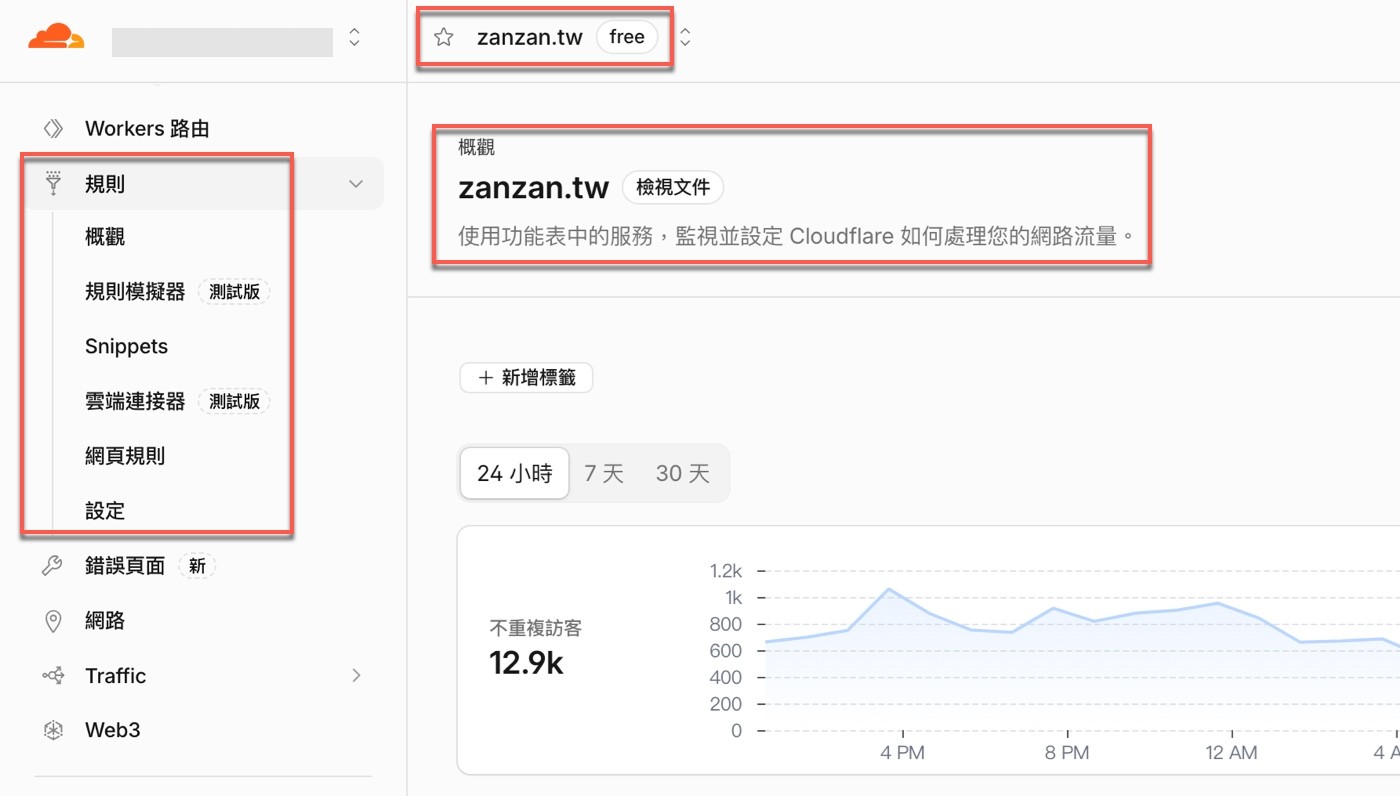
Task: Click the 不重複訪客 label
Action: click(x=536, y=629)
